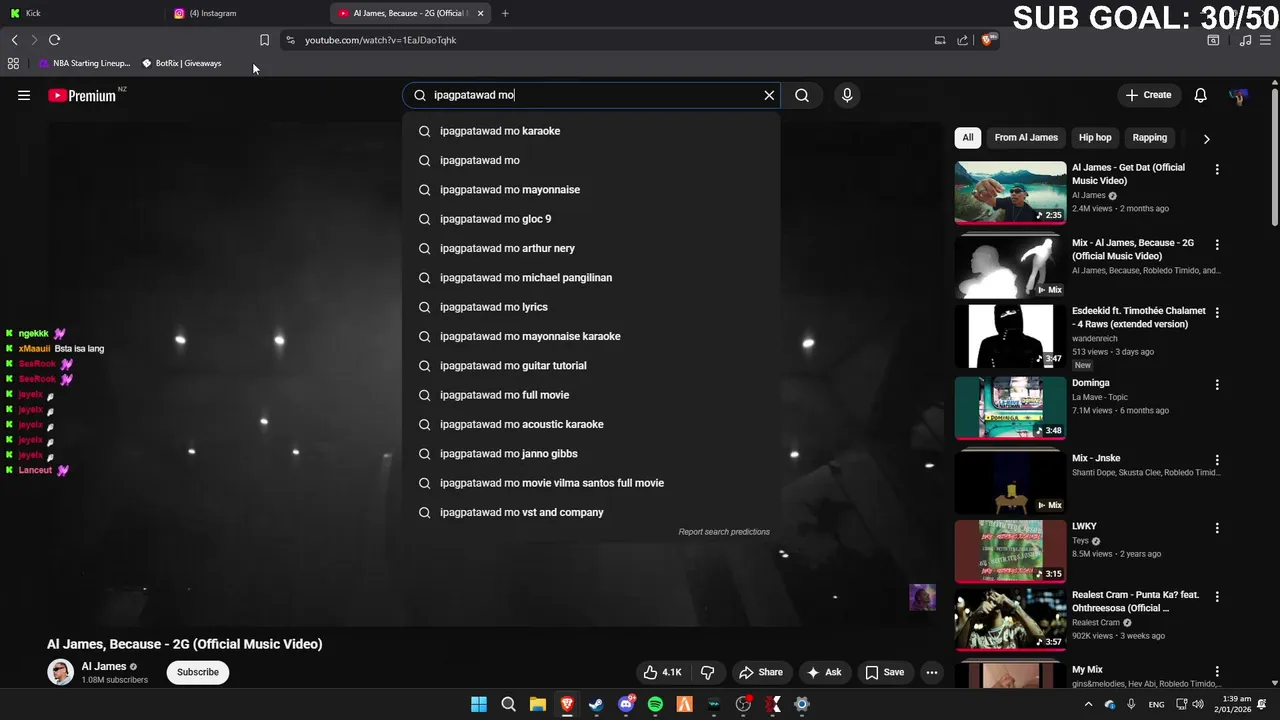Play the LWKY thumbnail
Viewport: 1280px width, 720px height.
point(1010,551)
